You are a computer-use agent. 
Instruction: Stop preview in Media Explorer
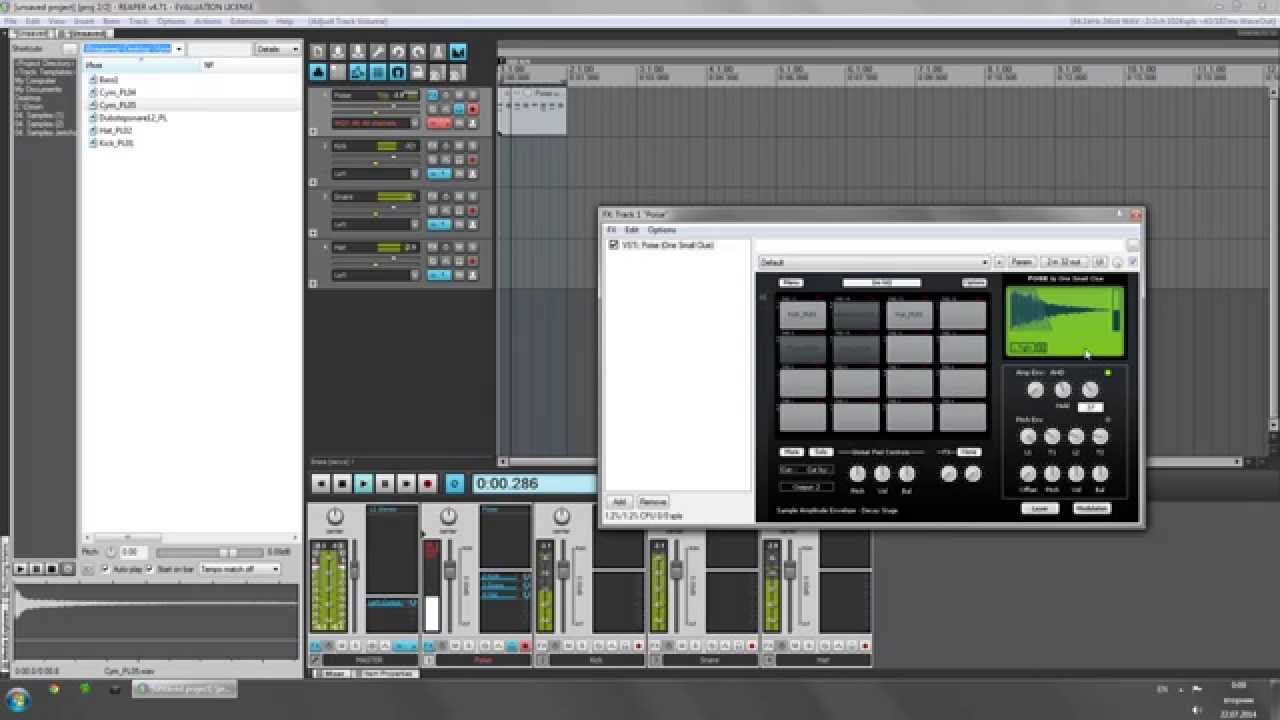click(x=50, y=568)
